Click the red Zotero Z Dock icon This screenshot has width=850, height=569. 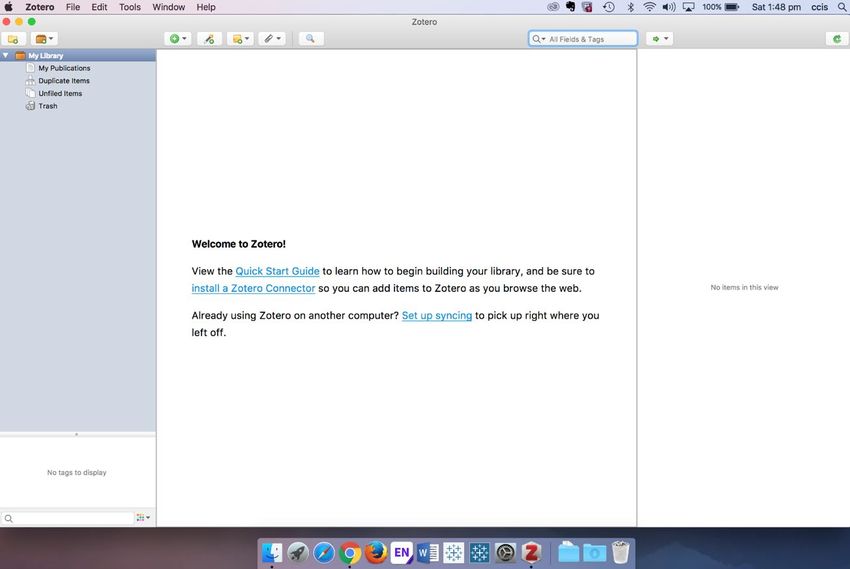coord(531,553)
